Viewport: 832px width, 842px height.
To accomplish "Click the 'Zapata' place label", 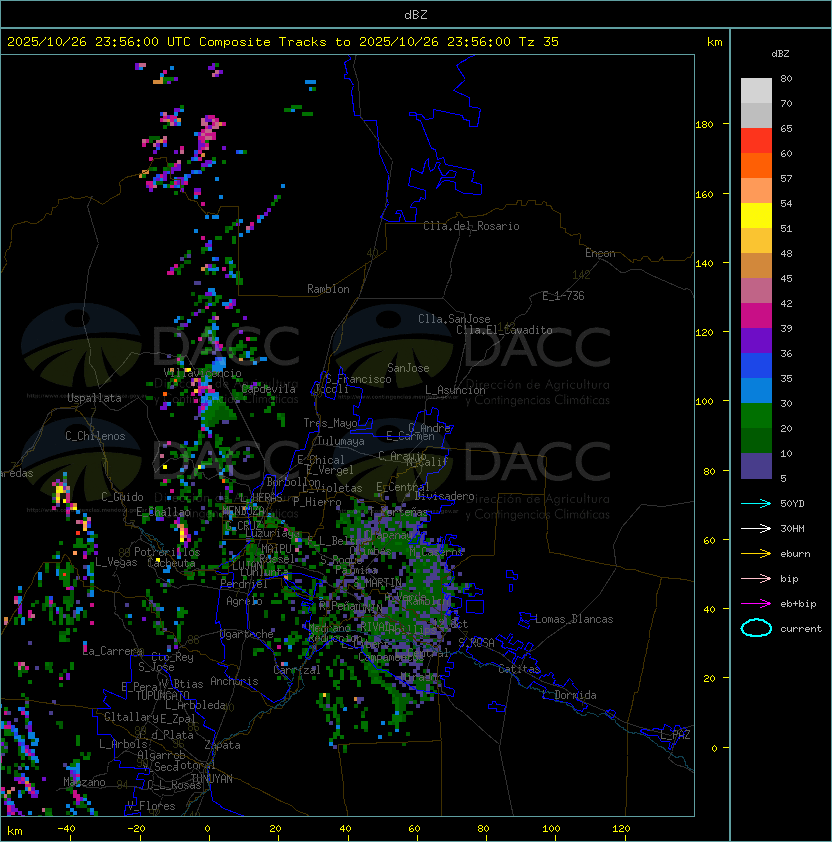I will [222, 745].
